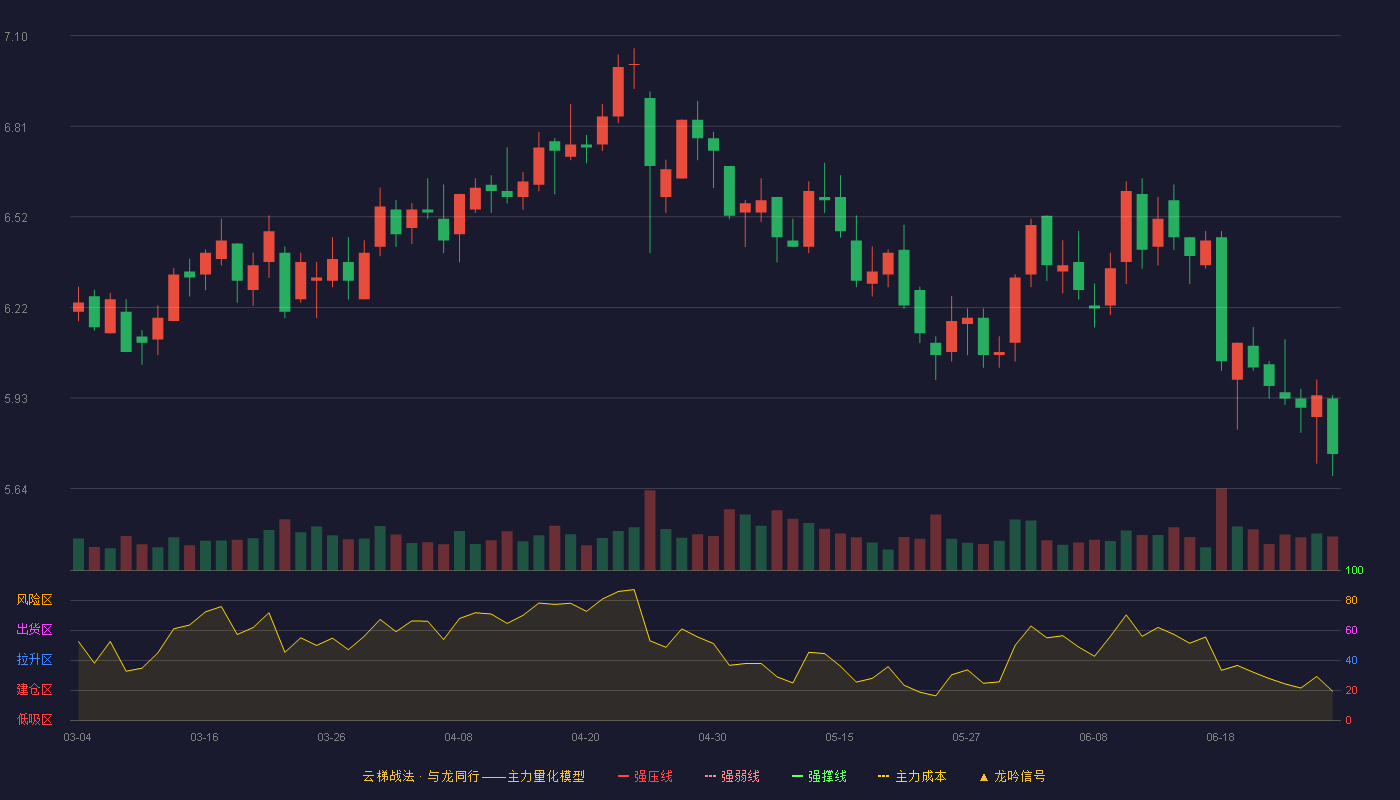Toggle the 强弱线 legend entry
The image size is (1400, 800).
732,776
